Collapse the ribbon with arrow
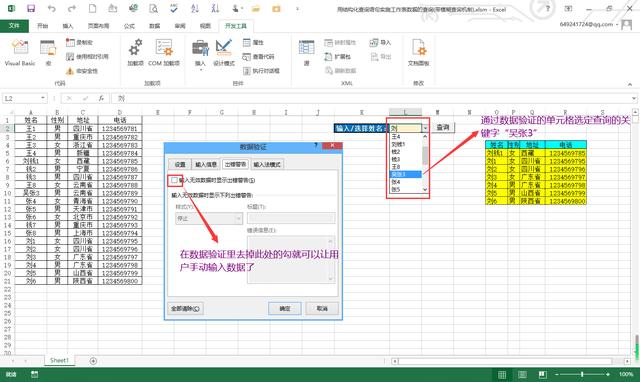The width and height of the screenshot is (640, 382). [x=630, y=84]
